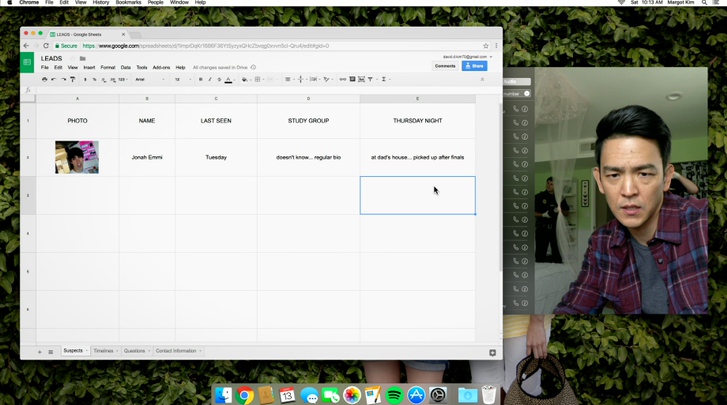Reload the page in Chrome
The image size is (727, 405).
coord(46,46)
